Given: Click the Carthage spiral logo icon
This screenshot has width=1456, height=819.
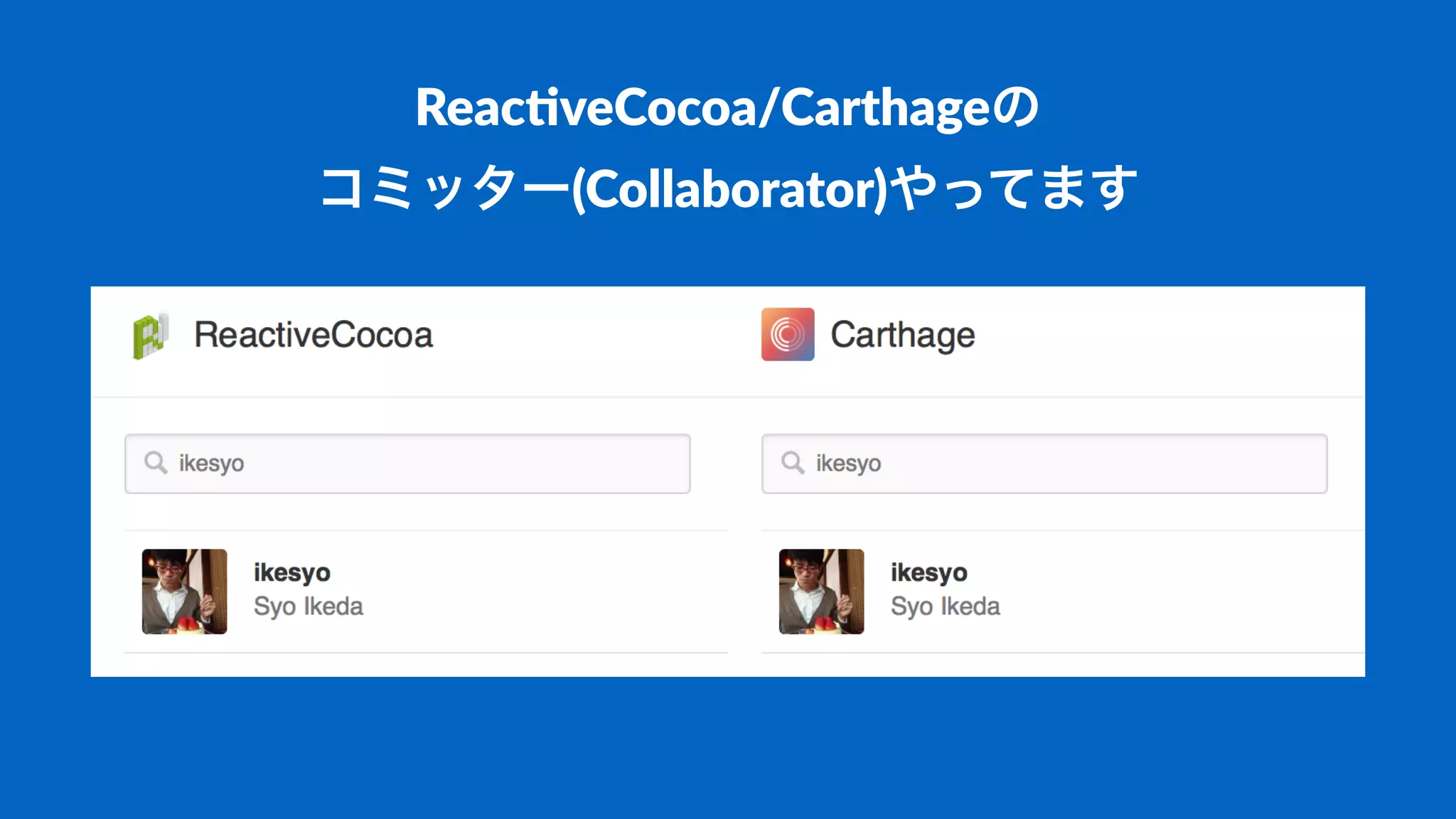Looking at the screenshot, I should coord(788,334).
